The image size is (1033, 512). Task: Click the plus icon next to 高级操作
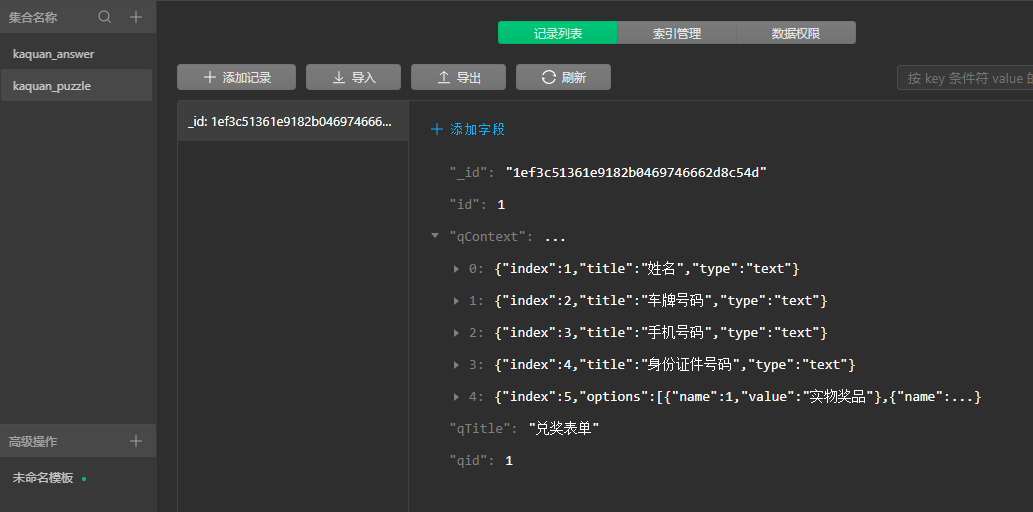click(136, 441)
